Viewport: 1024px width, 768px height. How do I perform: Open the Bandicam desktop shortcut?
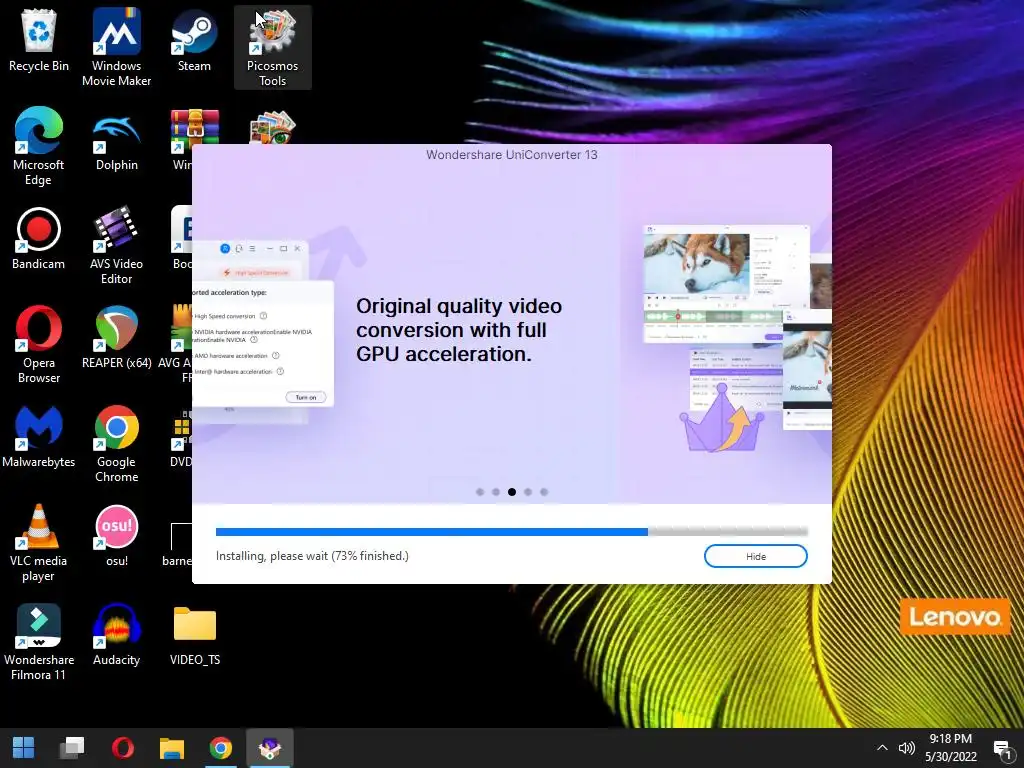pos(39,240)
